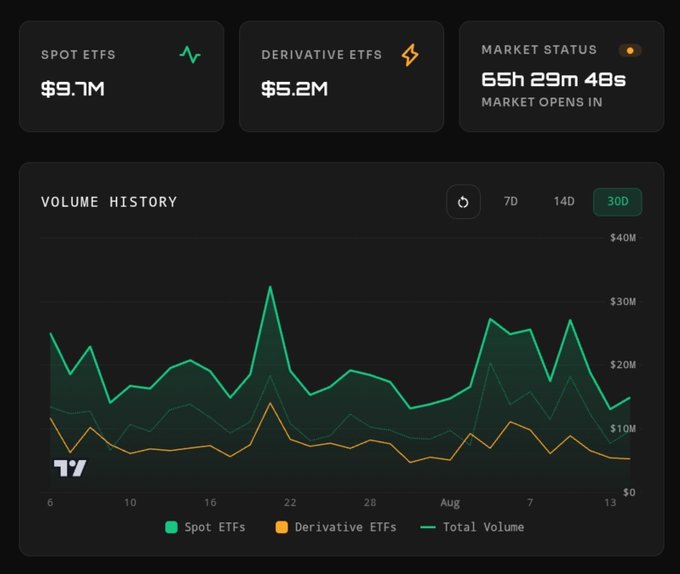The width and height of the screenshot is (680, 574).
Task: Click the 65h 29m 48s countdown timer
Action: [x=553, y=79]
